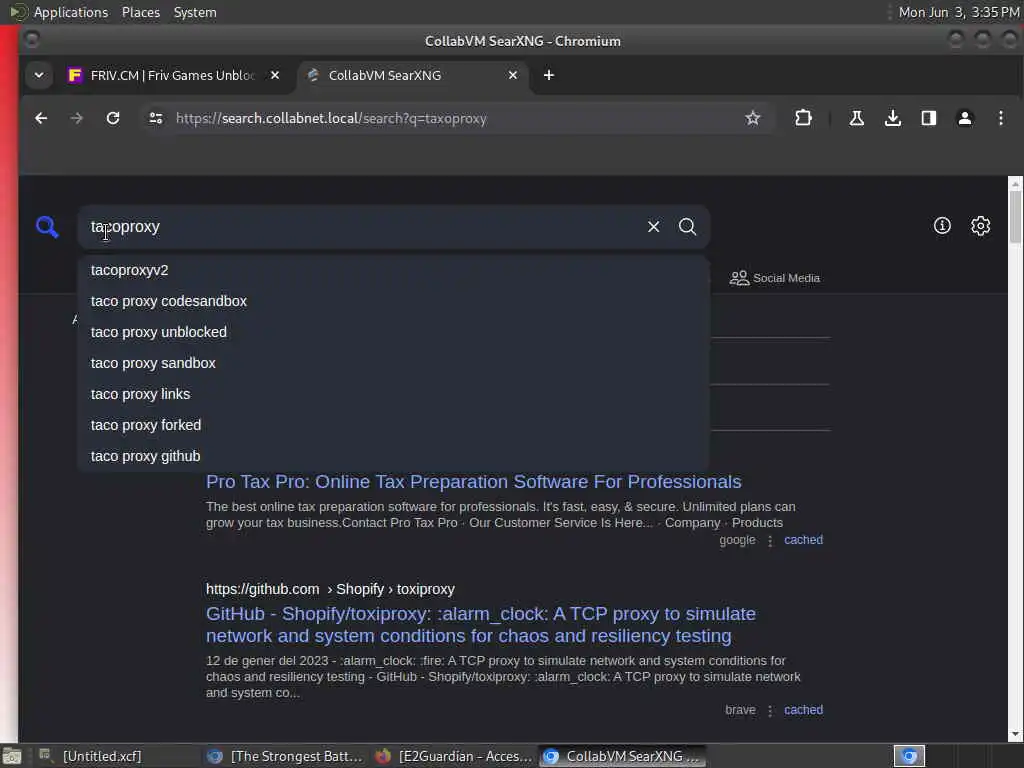Bookmark this page with the star
The height and width of the screenshot is (768, 1024).
click(x=752, y=118)
